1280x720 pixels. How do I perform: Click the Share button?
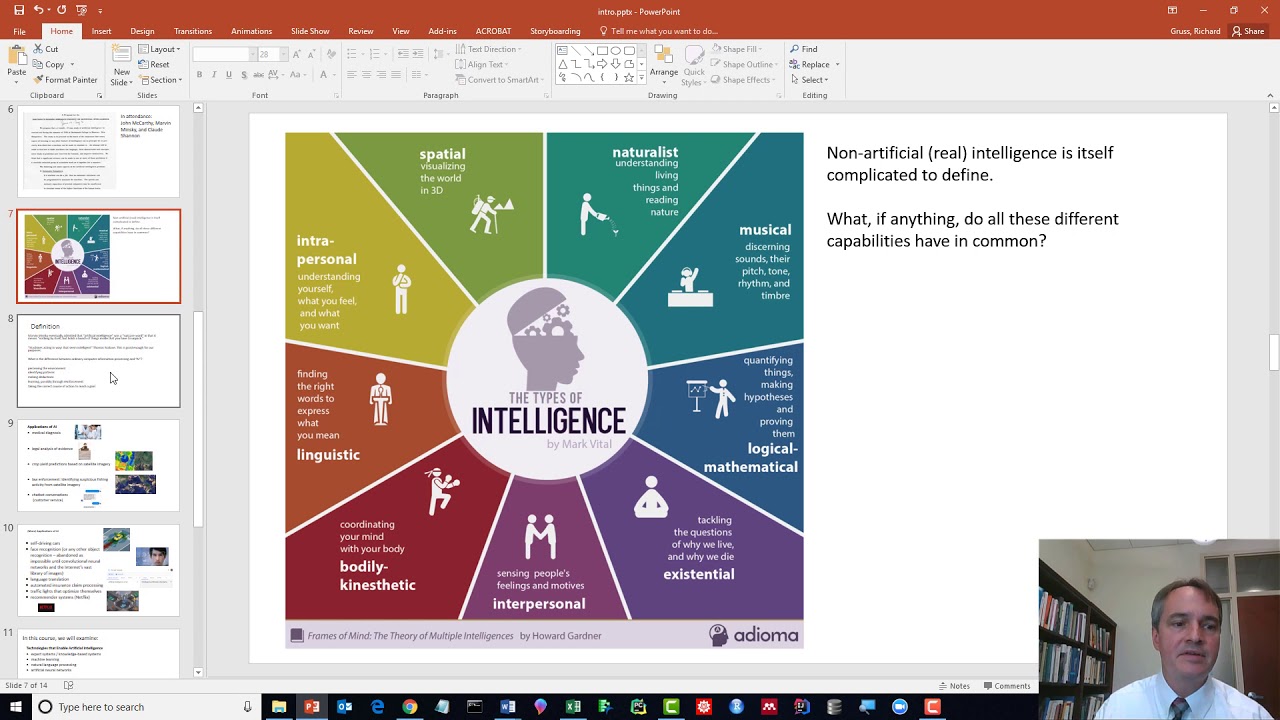tap(1248, 31)
